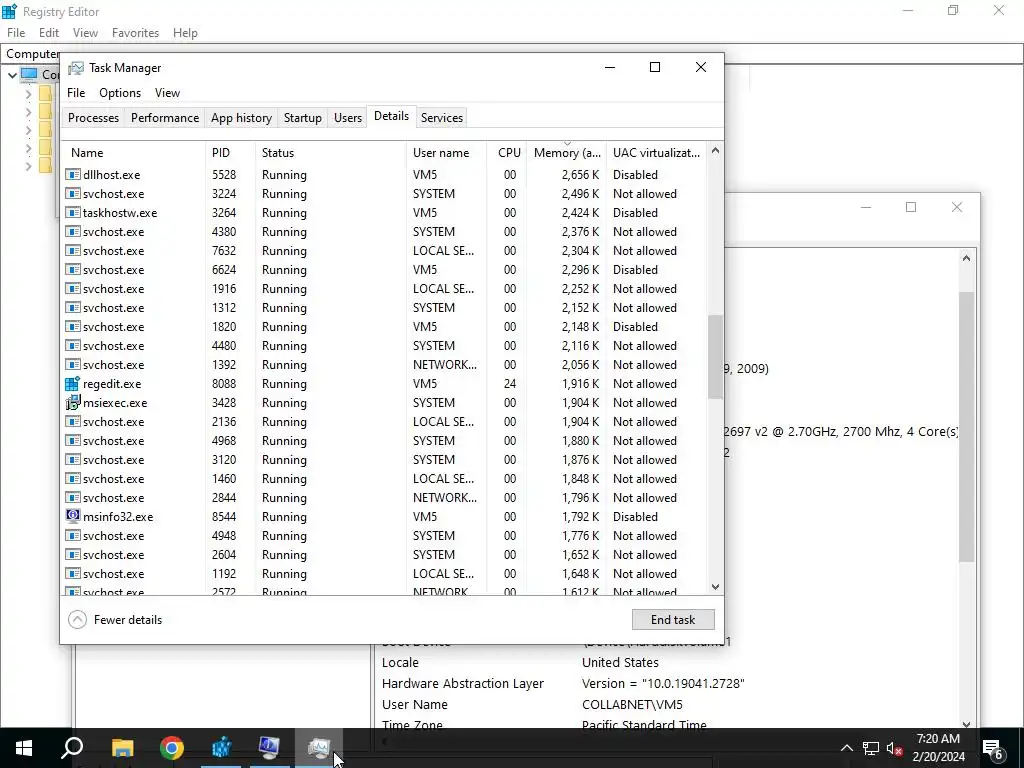Click icon of svchost.exe PID 1192

click(x=72, y=573)
